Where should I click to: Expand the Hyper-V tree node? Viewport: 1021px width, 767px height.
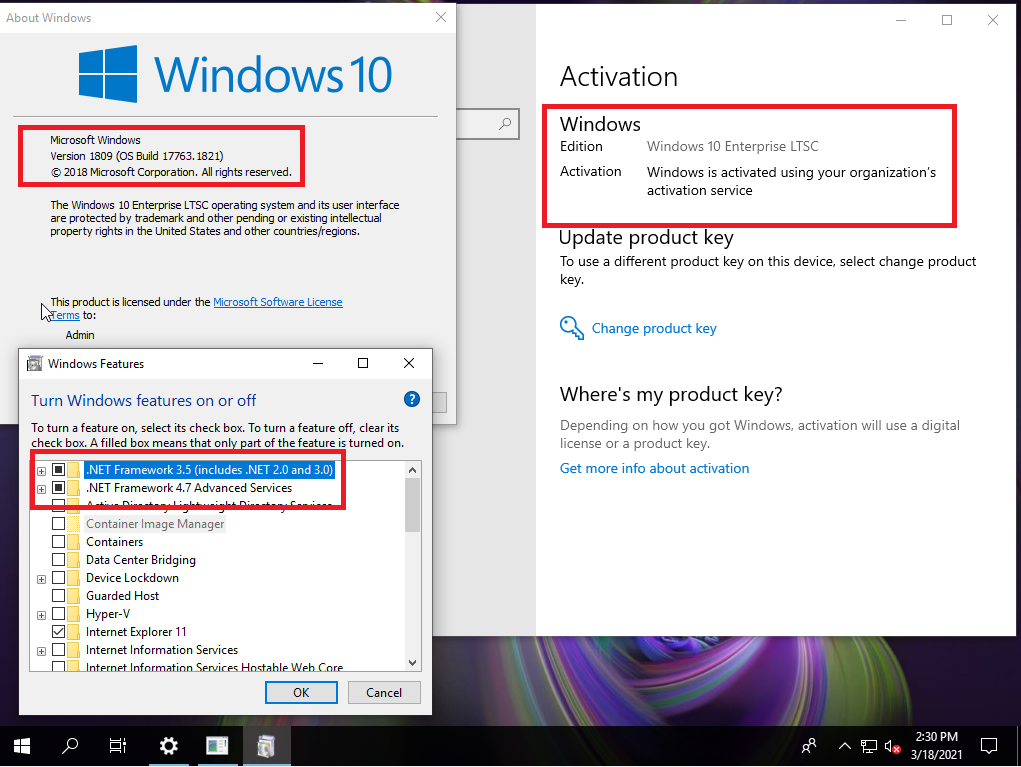click(x=42, y=615)
